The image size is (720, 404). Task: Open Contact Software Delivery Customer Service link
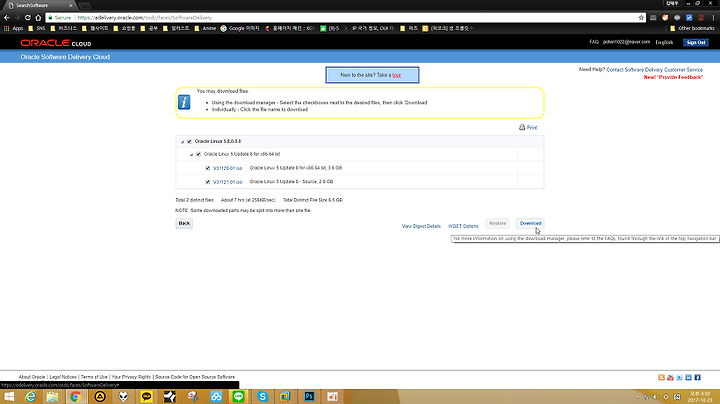(x=654, y=70)
